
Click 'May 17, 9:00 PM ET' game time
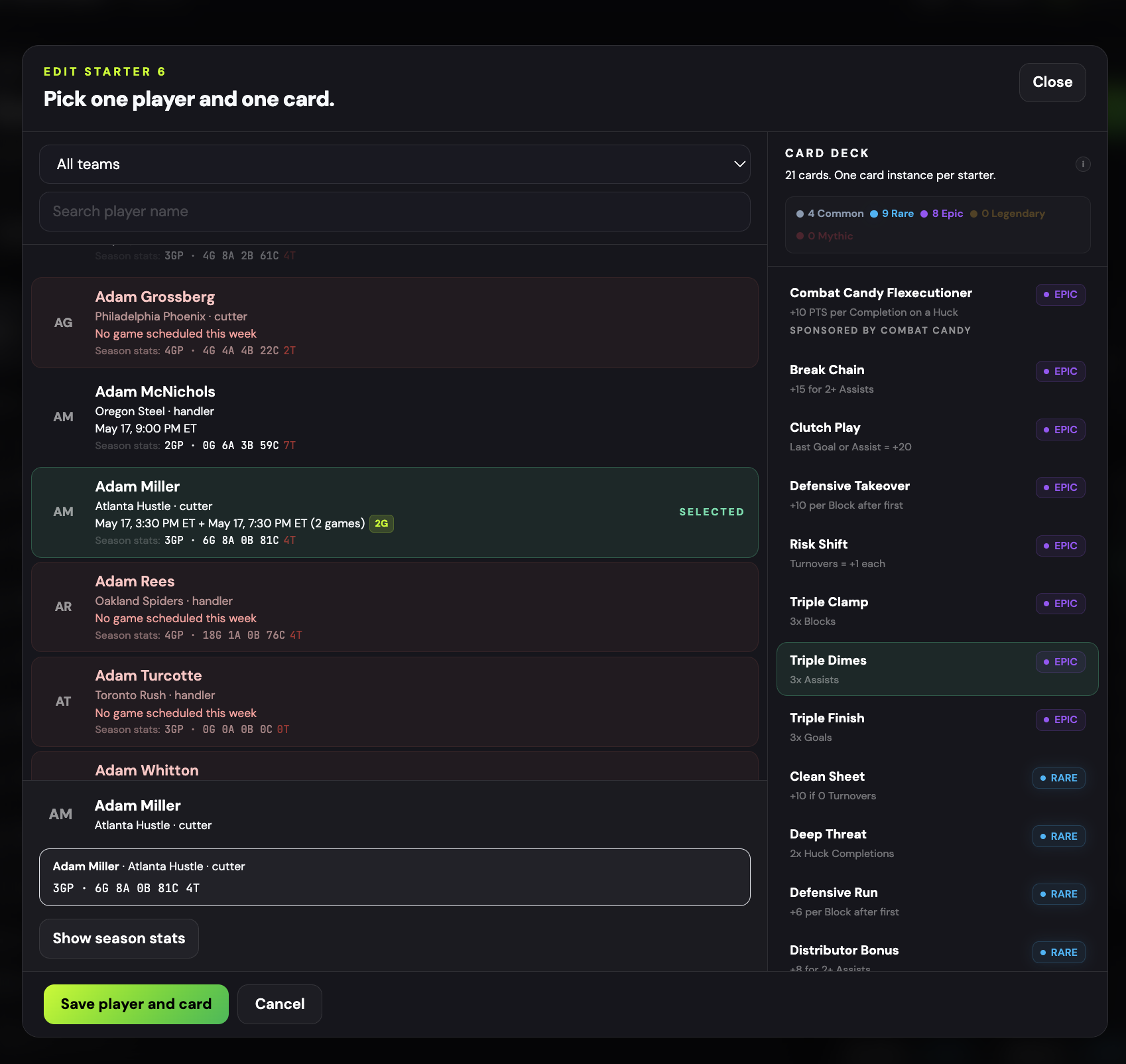tap(146, 429)
